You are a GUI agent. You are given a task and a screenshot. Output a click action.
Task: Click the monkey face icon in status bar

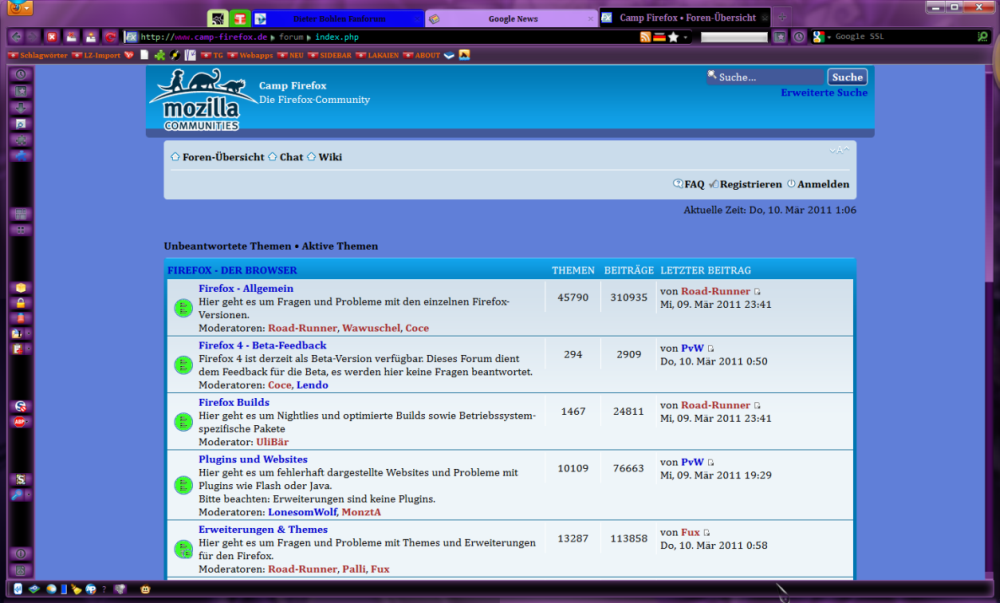click(145, 590)
